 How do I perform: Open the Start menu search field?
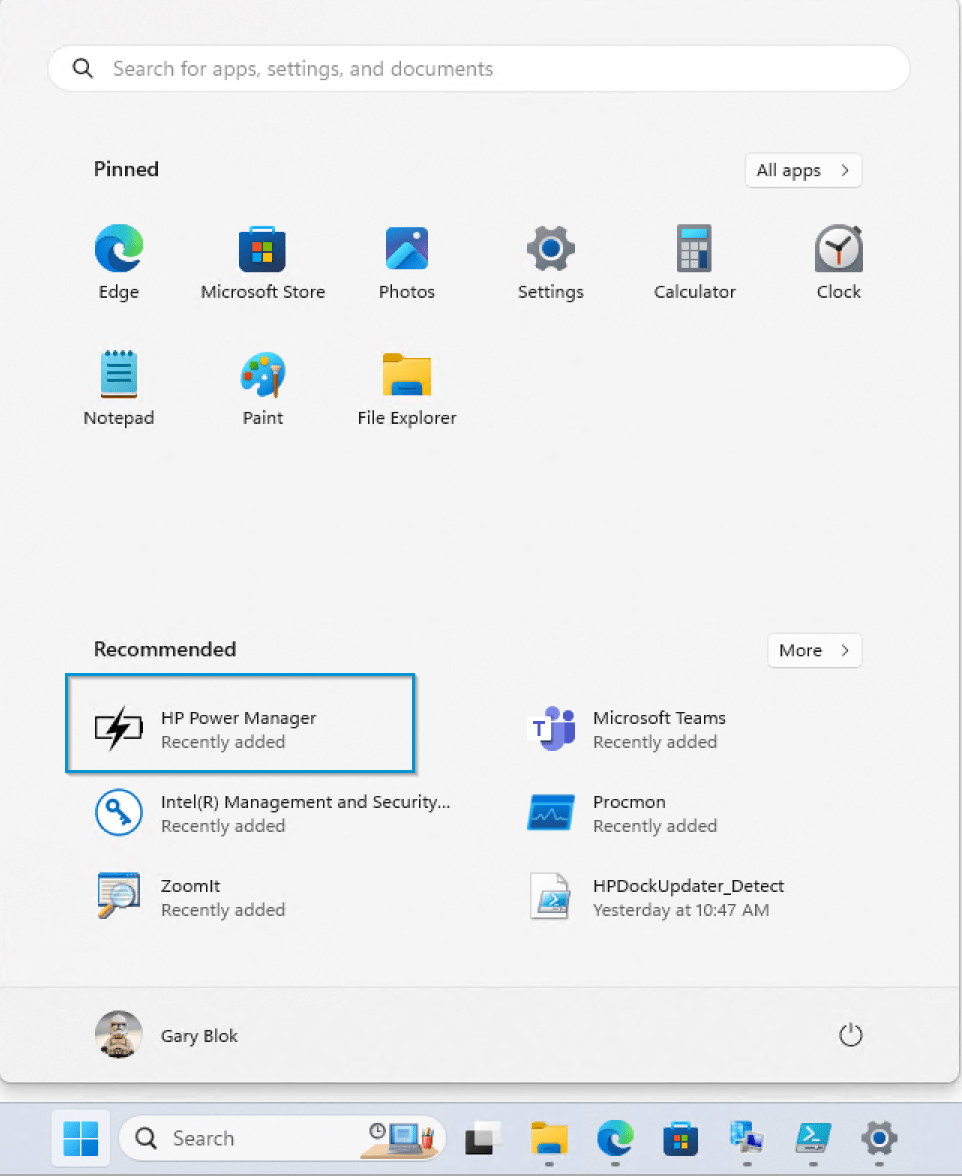tap(478, 68)
